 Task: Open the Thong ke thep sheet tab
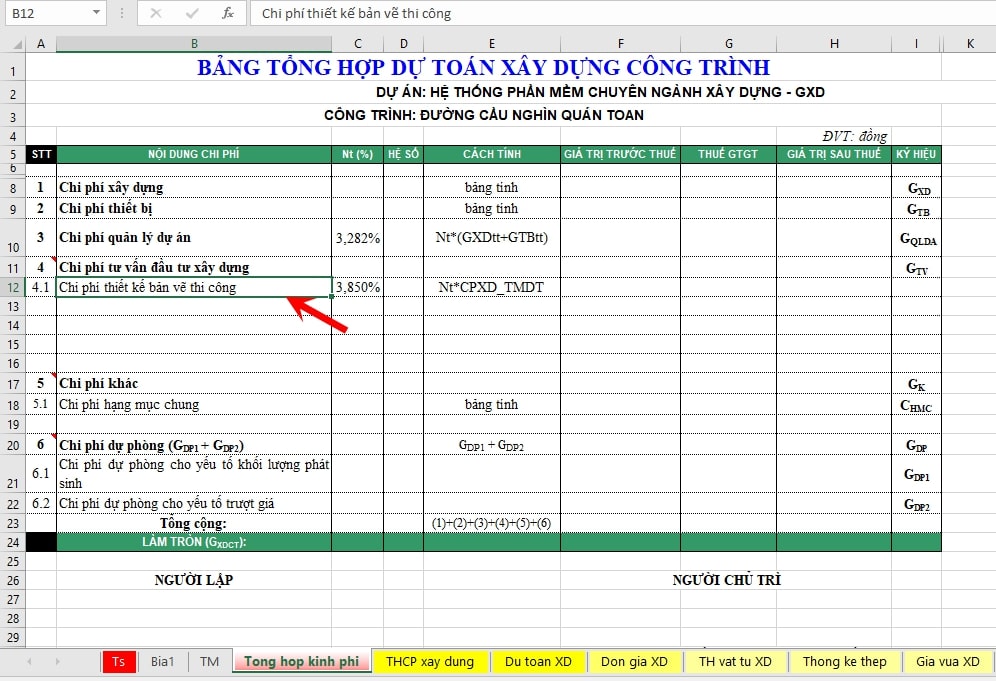pyautogui.click(x=844, y=661)
